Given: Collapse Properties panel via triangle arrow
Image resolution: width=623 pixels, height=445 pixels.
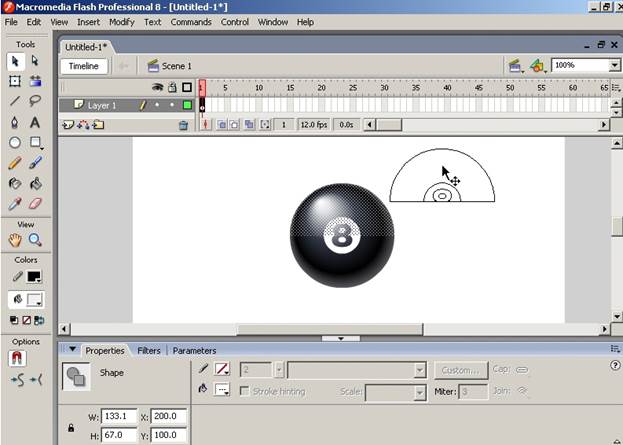Looking at the screenshot, I should [x=72, y=349].
